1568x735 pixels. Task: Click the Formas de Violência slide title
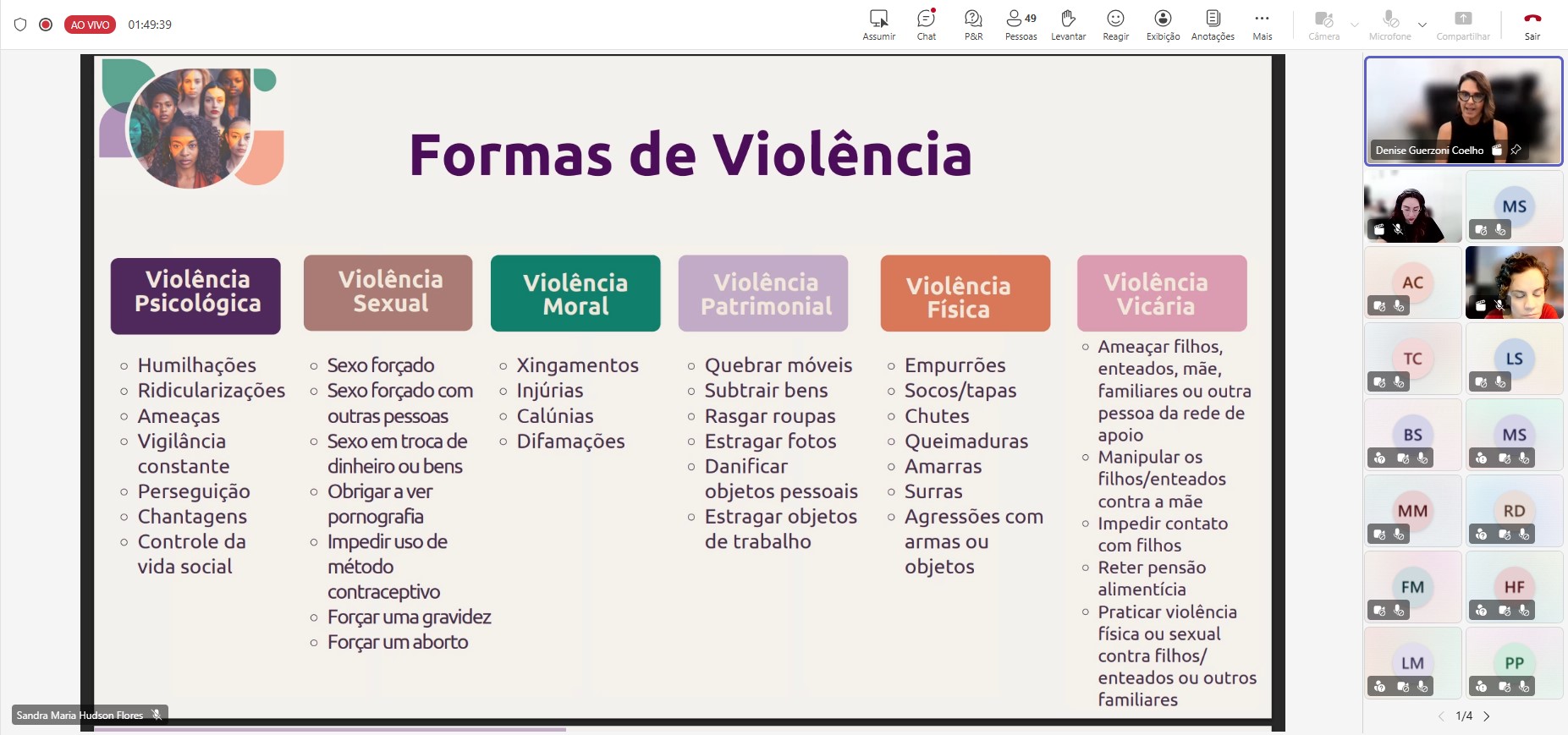[690, 155]
